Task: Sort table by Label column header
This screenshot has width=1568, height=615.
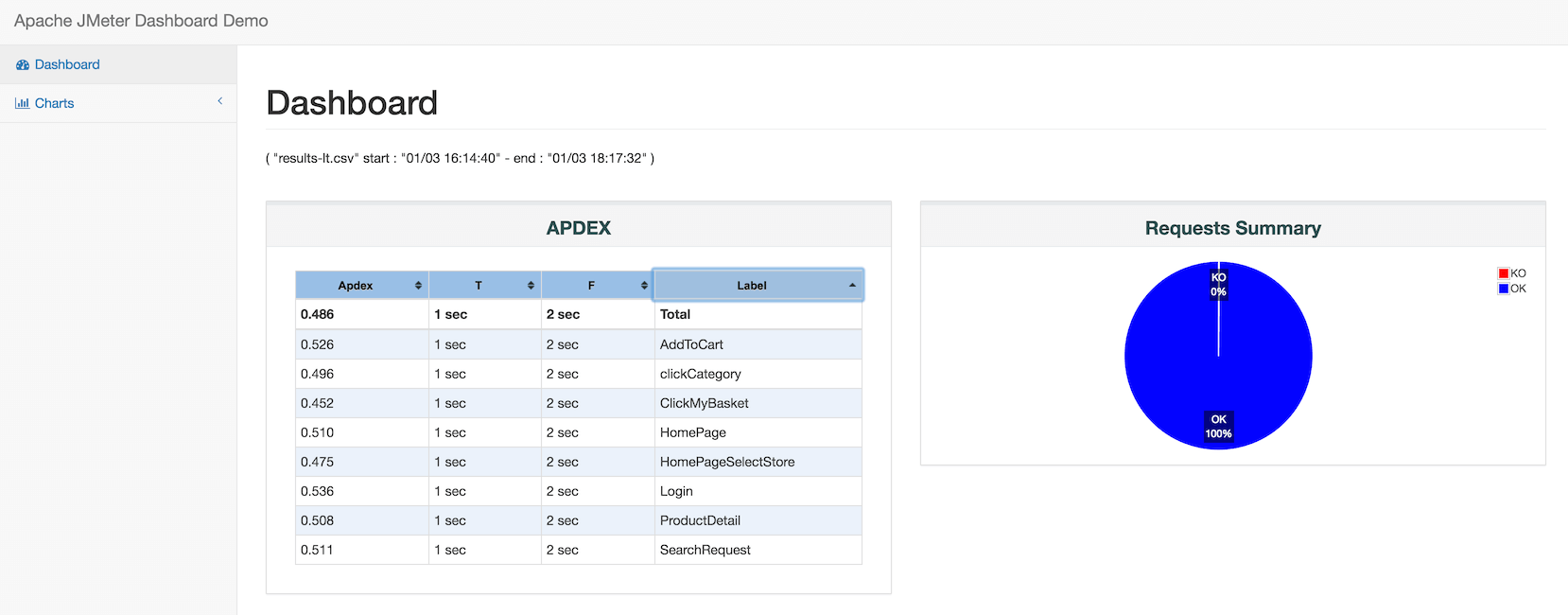Action: 752,286
